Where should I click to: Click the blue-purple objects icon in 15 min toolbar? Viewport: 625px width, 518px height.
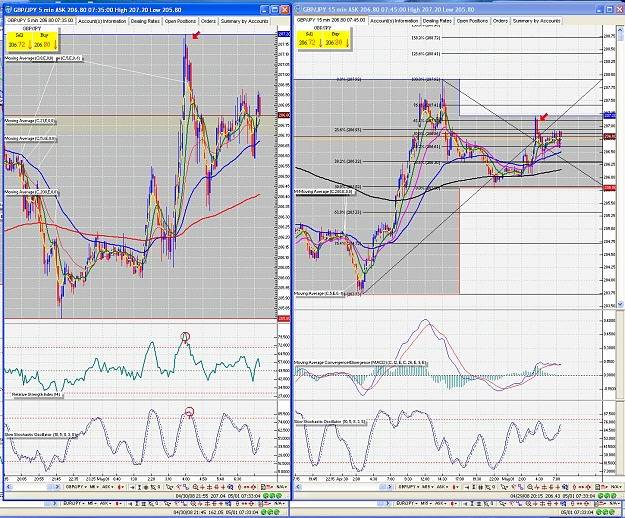coord(520,487)
